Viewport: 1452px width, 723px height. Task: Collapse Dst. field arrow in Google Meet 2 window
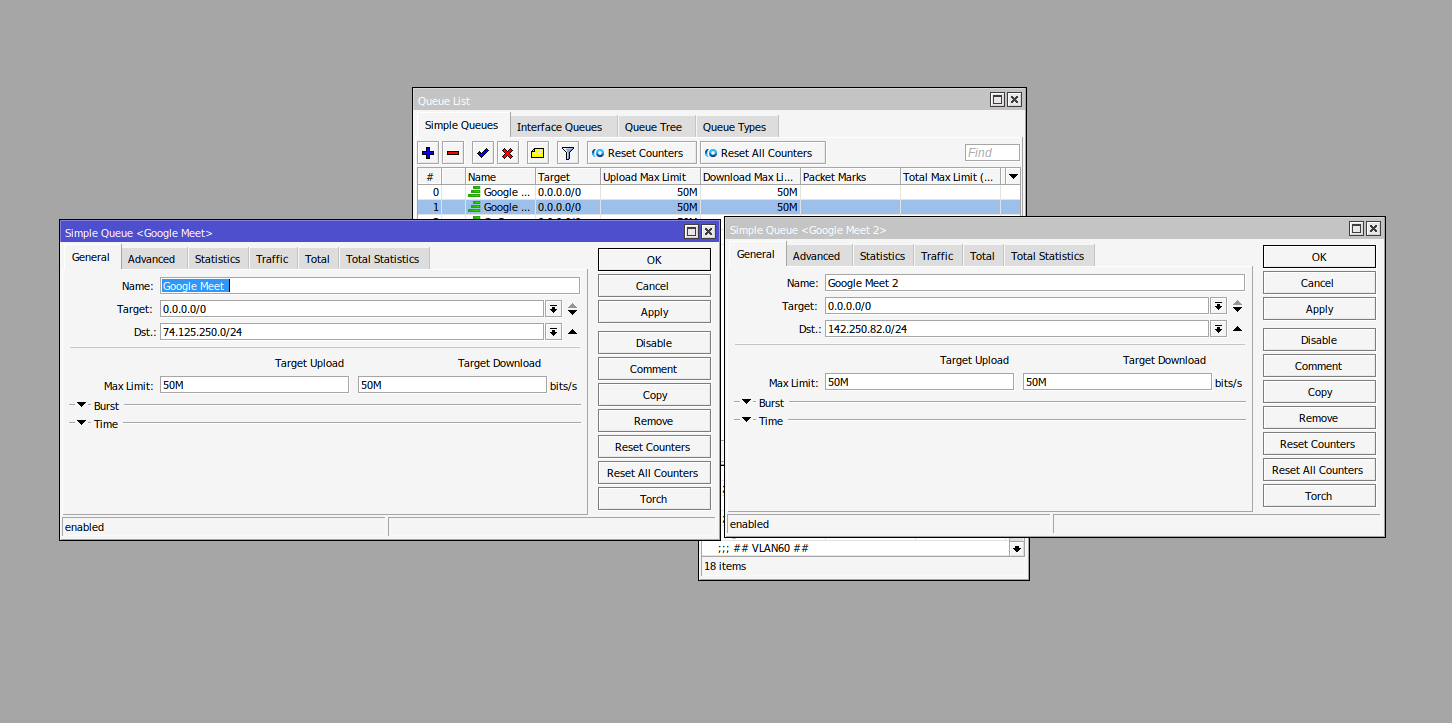(x=1237, y=329)
